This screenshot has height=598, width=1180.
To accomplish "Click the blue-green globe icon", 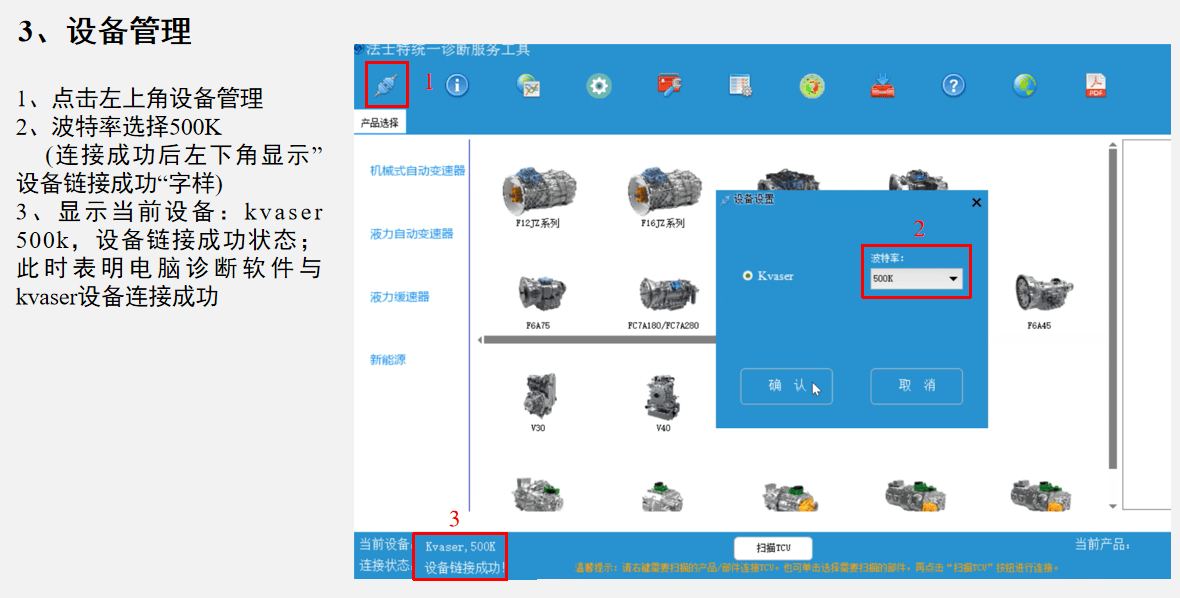I will tap(1024, 85).
